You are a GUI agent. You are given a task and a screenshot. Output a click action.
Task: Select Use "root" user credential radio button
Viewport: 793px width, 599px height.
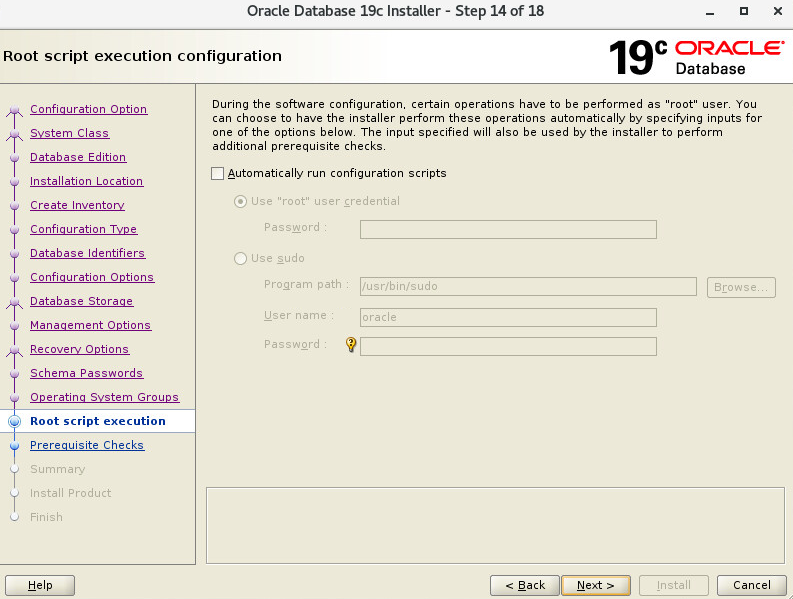point(240,201)
